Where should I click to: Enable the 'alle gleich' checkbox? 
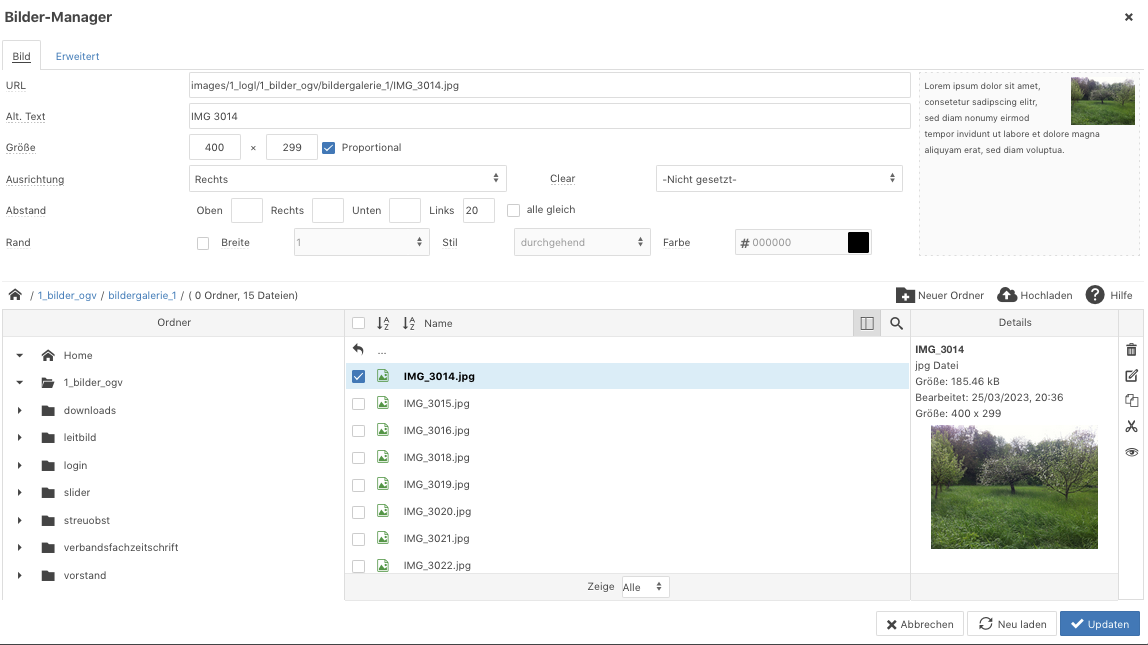tap(514, 210)
